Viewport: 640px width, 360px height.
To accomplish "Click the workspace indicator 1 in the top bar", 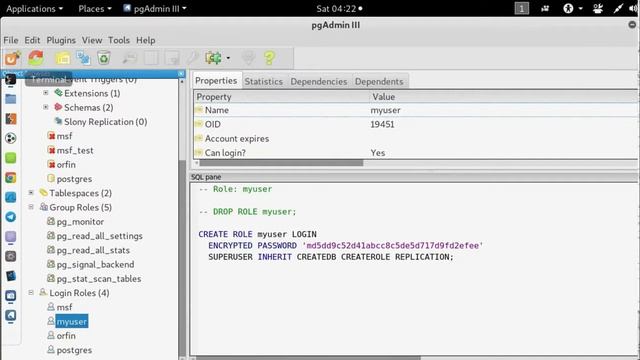I will click(522, 8).
